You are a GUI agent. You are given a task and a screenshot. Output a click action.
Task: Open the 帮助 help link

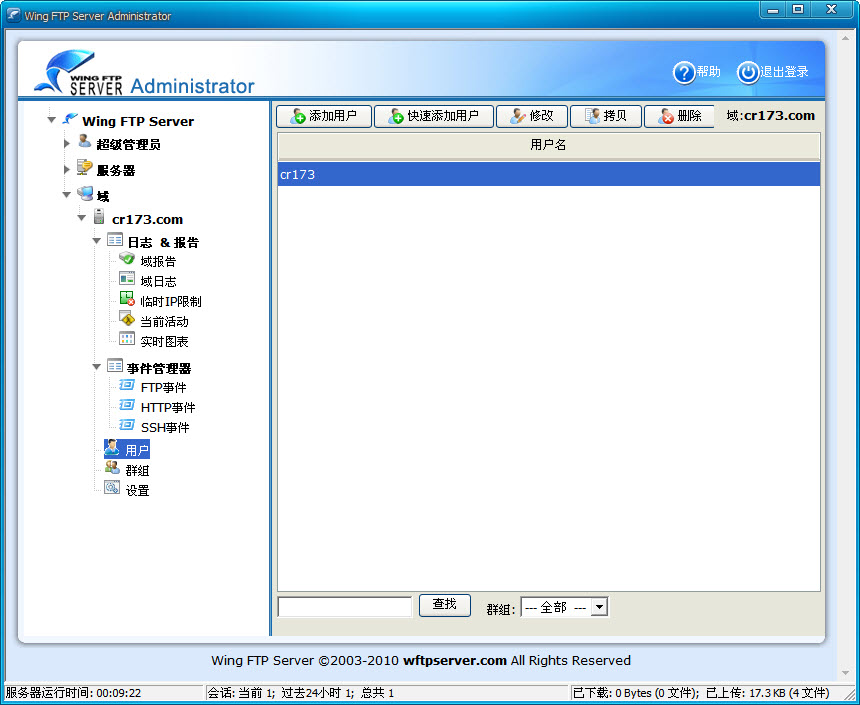708,72
